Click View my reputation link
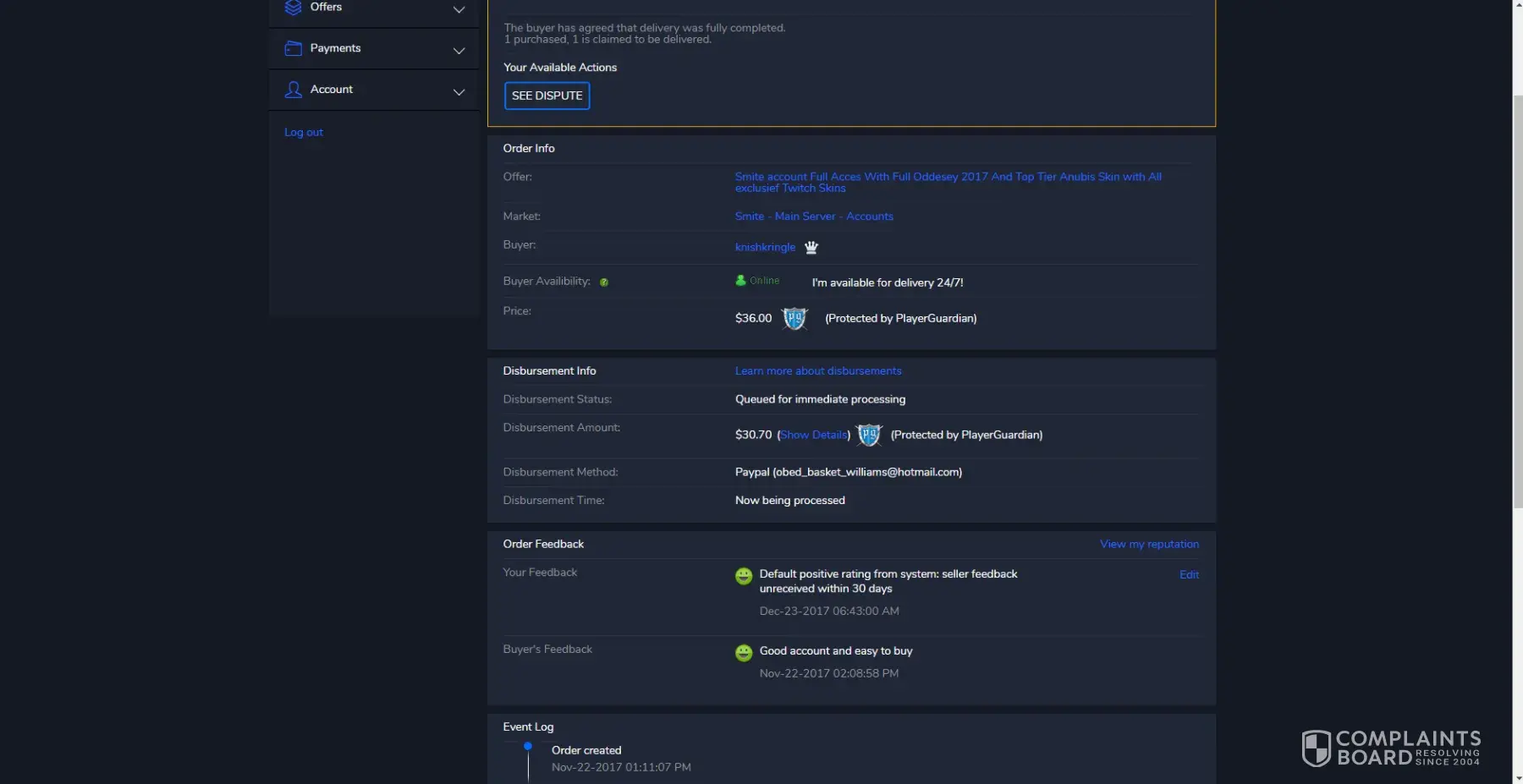The height and width of the screenshot is (784, 1523). coord(1149,545)
